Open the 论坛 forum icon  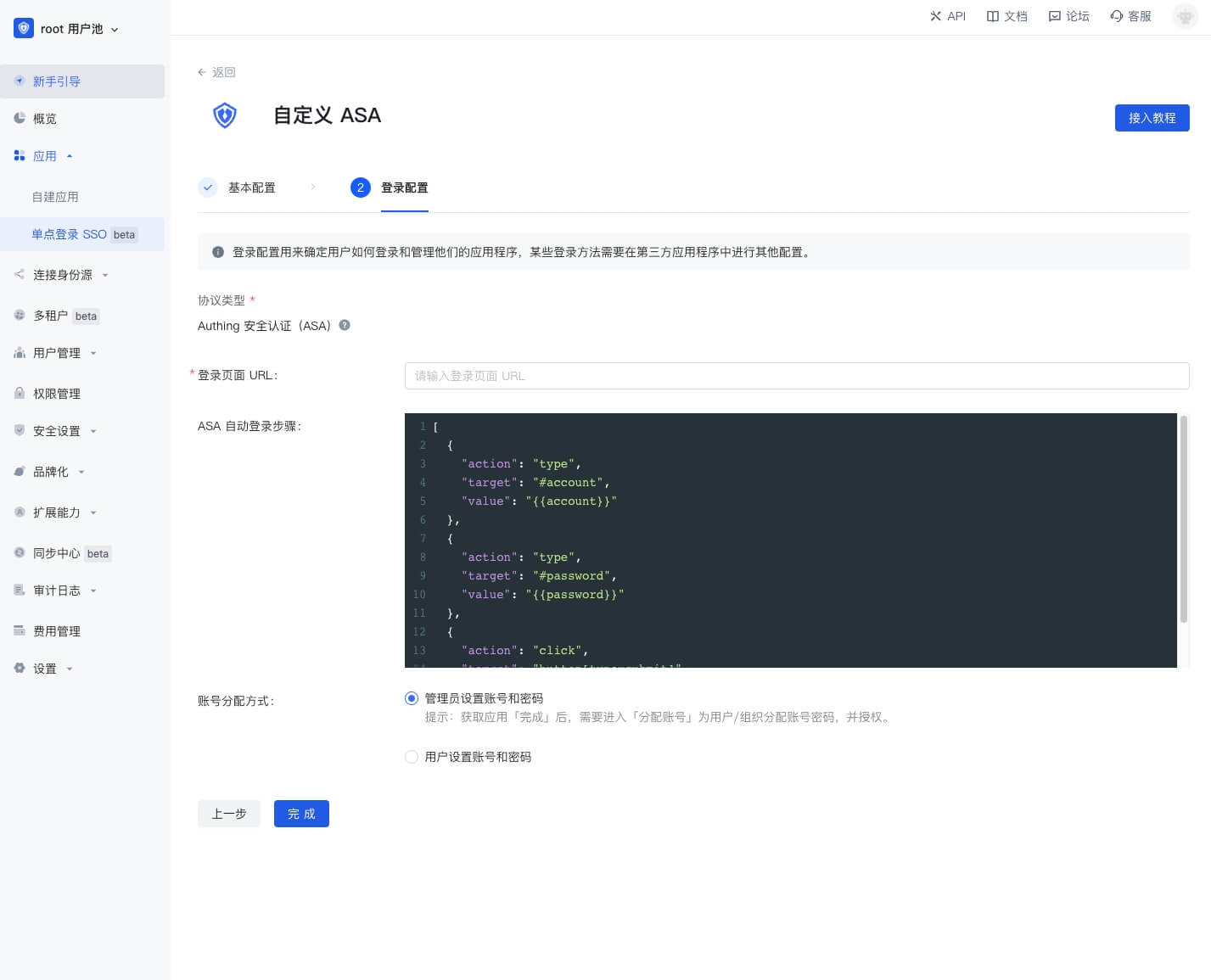[x=1054, y=16]
